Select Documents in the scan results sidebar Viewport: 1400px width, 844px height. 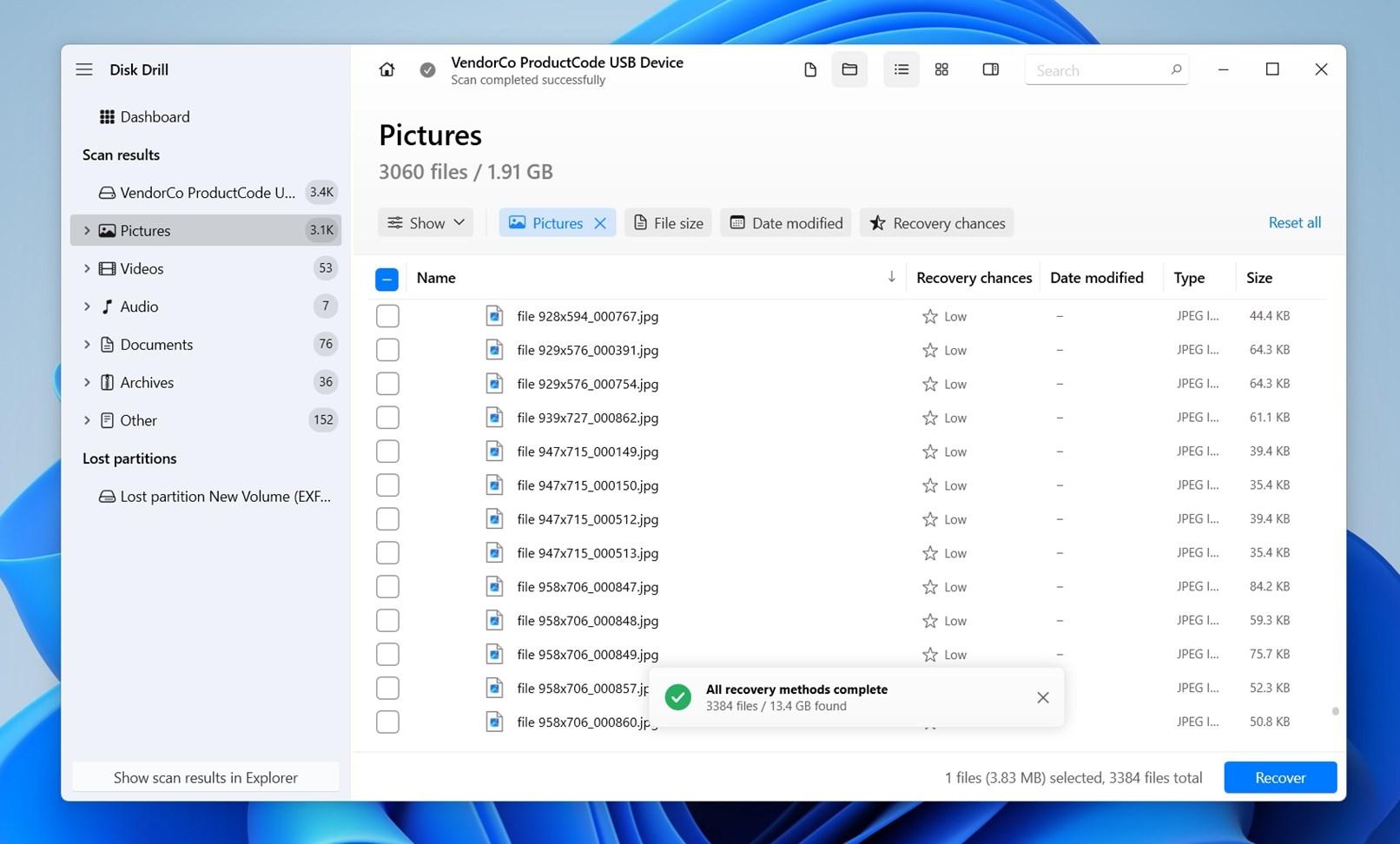click(x=206, y=345)
